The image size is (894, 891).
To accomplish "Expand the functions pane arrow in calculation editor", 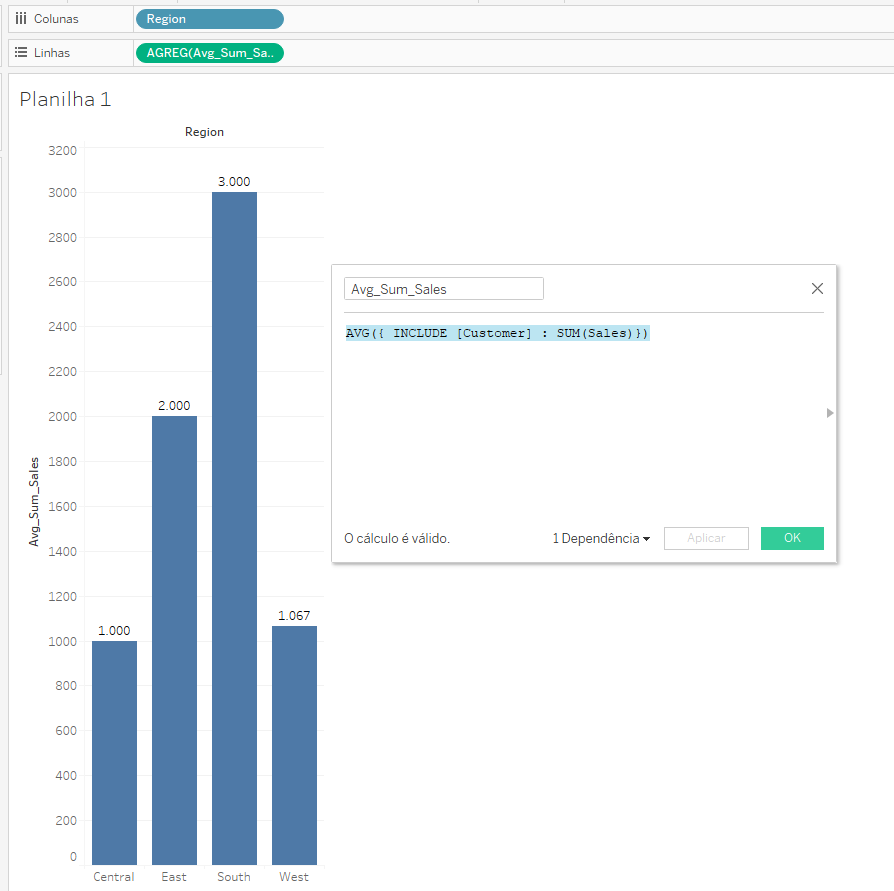I will (x=828, y=412).
